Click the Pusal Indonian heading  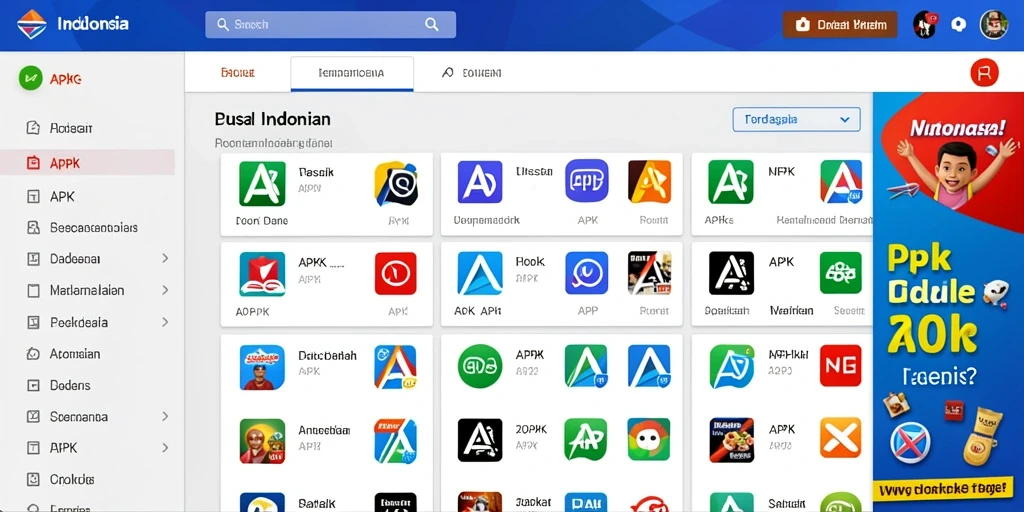[x=272, y=119]
